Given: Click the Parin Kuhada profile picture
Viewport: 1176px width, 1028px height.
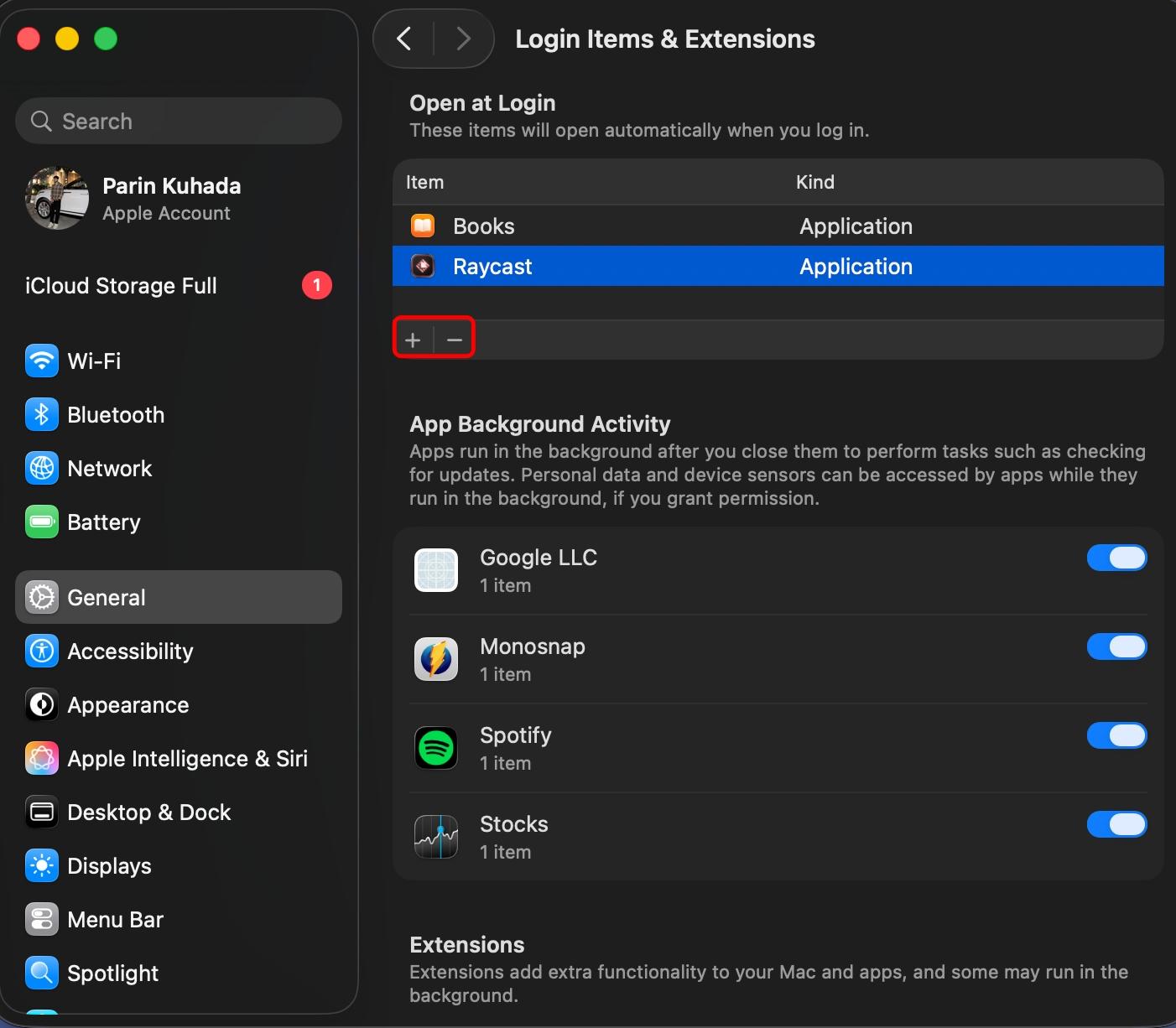Looking at the screenshot, I should point(57,199).
